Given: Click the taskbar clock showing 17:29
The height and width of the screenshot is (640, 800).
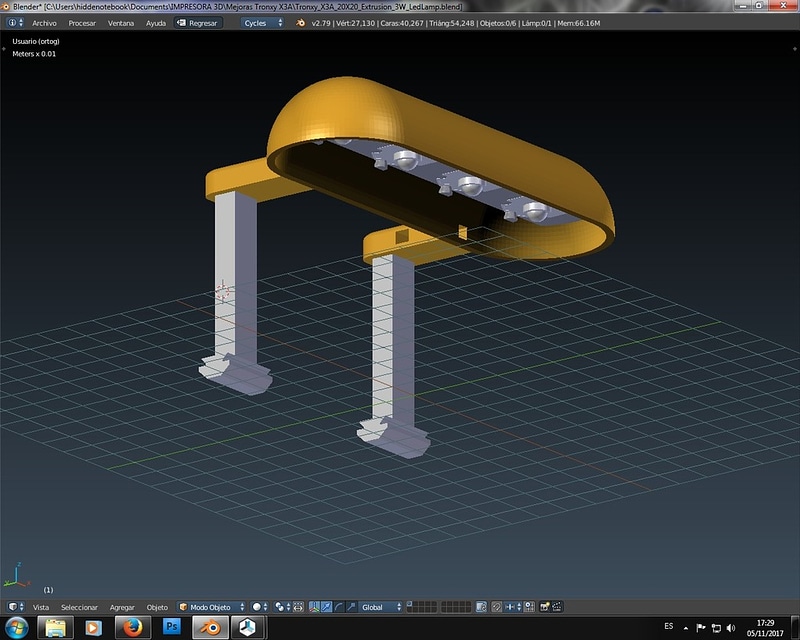Looking at the screenshot, I should pos(765,628).
